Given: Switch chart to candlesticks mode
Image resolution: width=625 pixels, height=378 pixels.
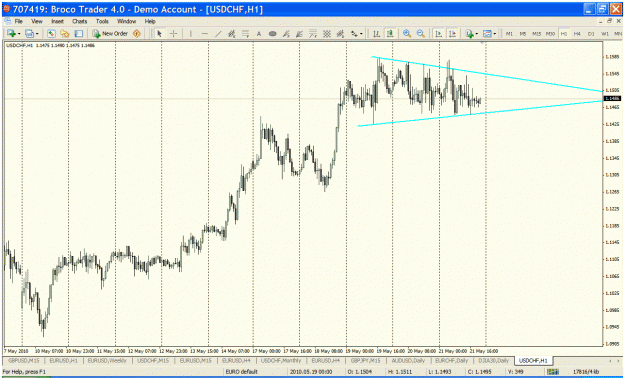Looking at the screenshot, I should pyautogui.click(x=390, y=33).
